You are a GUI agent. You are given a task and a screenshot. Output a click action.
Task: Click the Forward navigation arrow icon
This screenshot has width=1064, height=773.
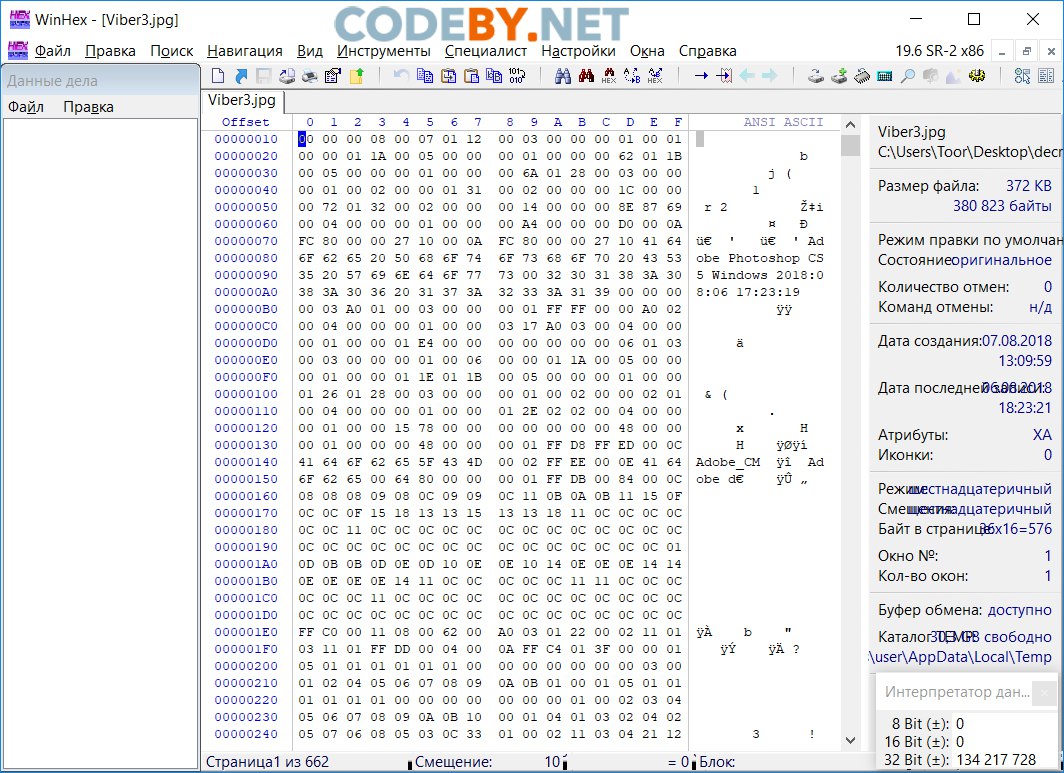point(770,75)
